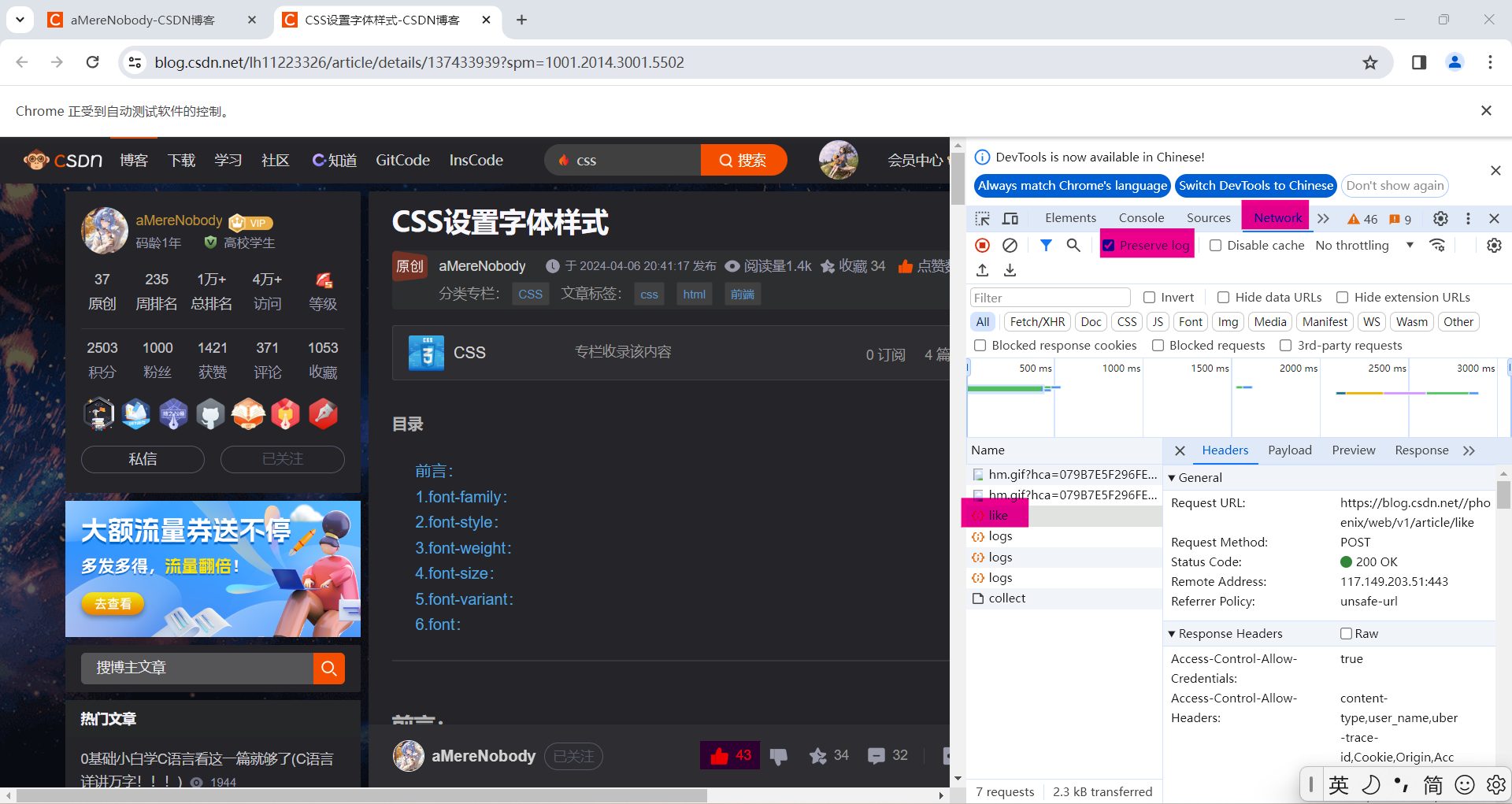Open search in Network panel
The image size is (1512, 804).
pos(1073,246)
